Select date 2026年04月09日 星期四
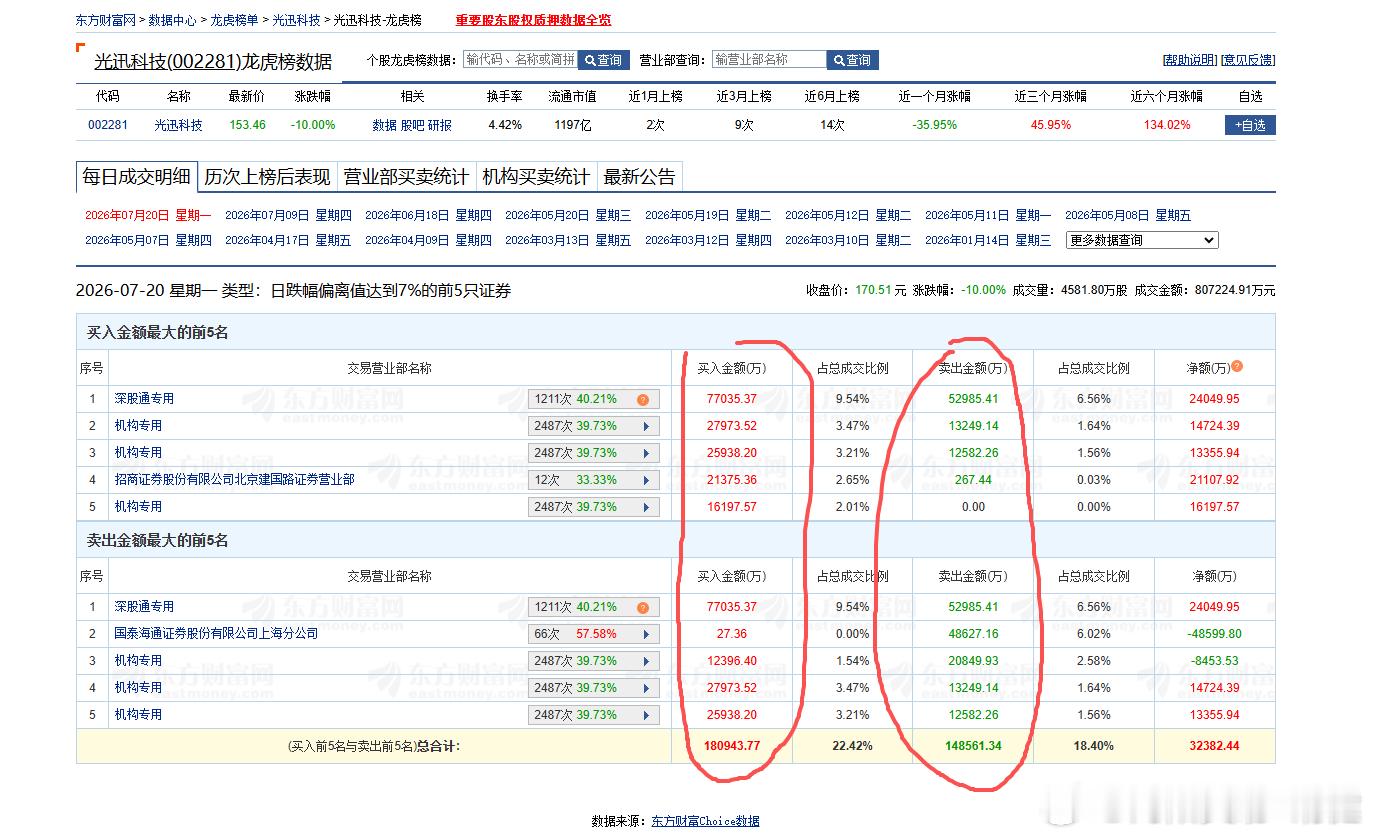The image size is (1374, 840). click(x=428, y=240)
